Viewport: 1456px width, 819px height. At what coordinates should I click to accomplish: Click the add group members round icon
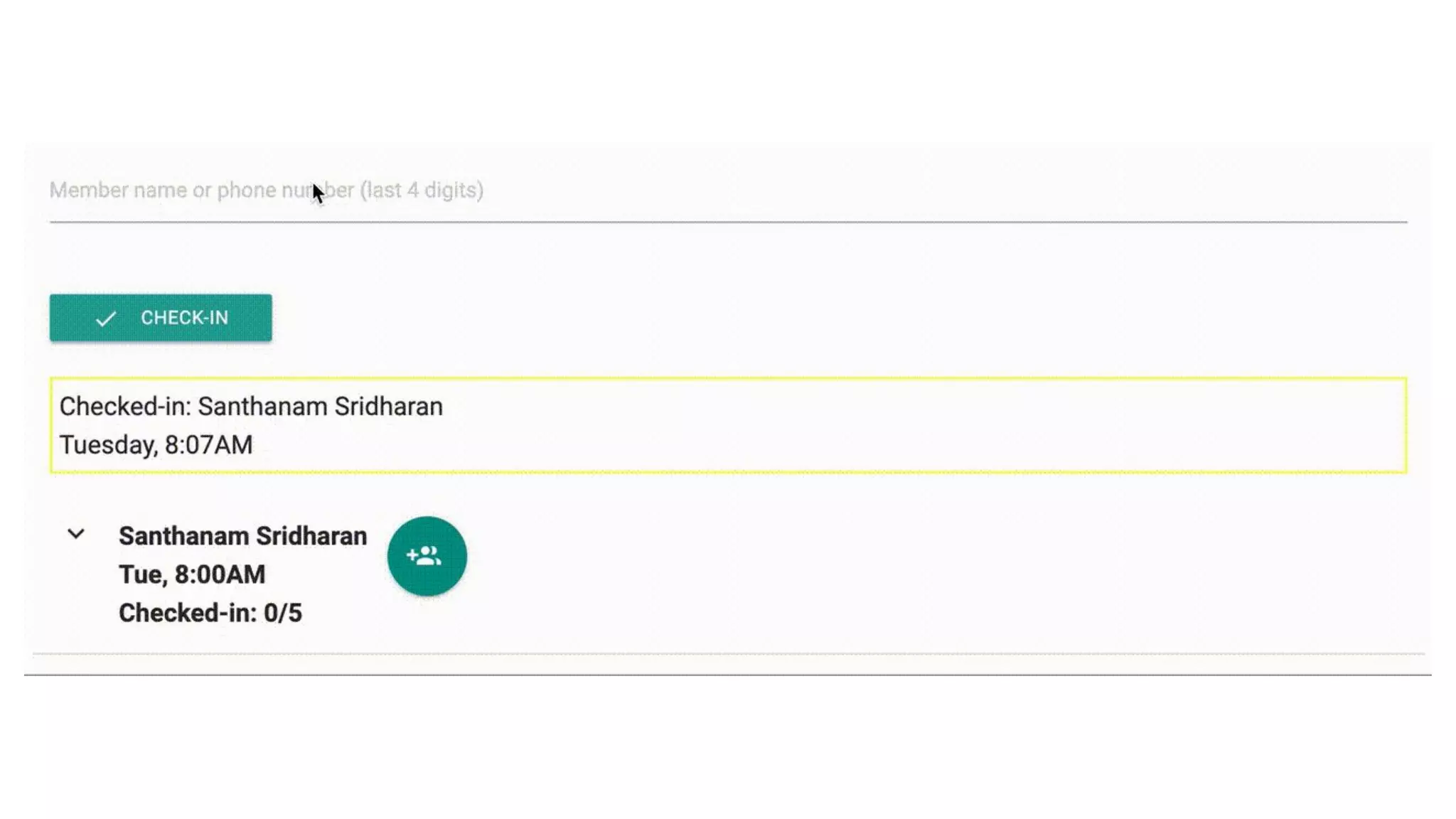[427, 555]
